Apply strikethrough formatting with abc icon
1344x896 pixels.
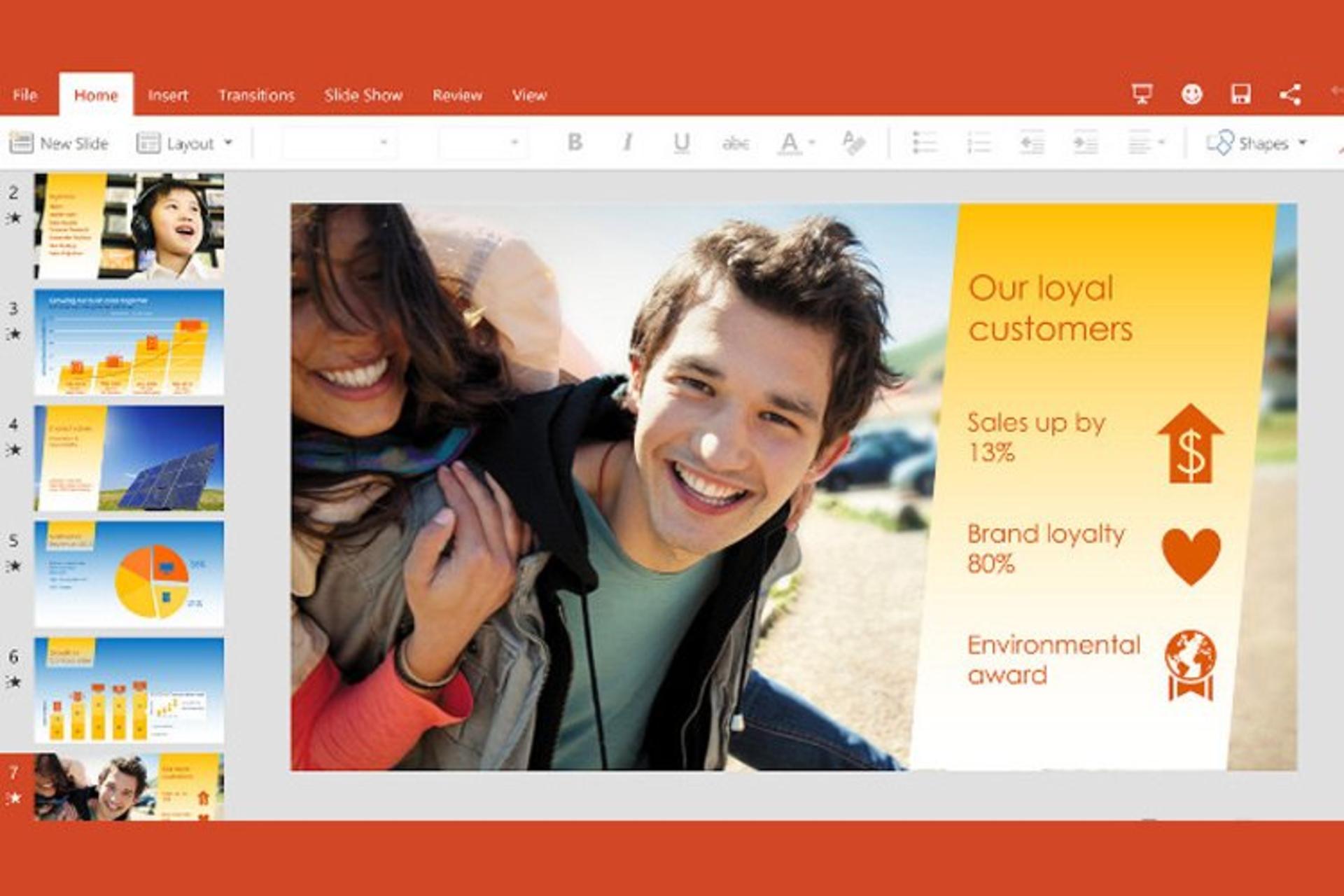pyautogui.click(x=735, y=143)
